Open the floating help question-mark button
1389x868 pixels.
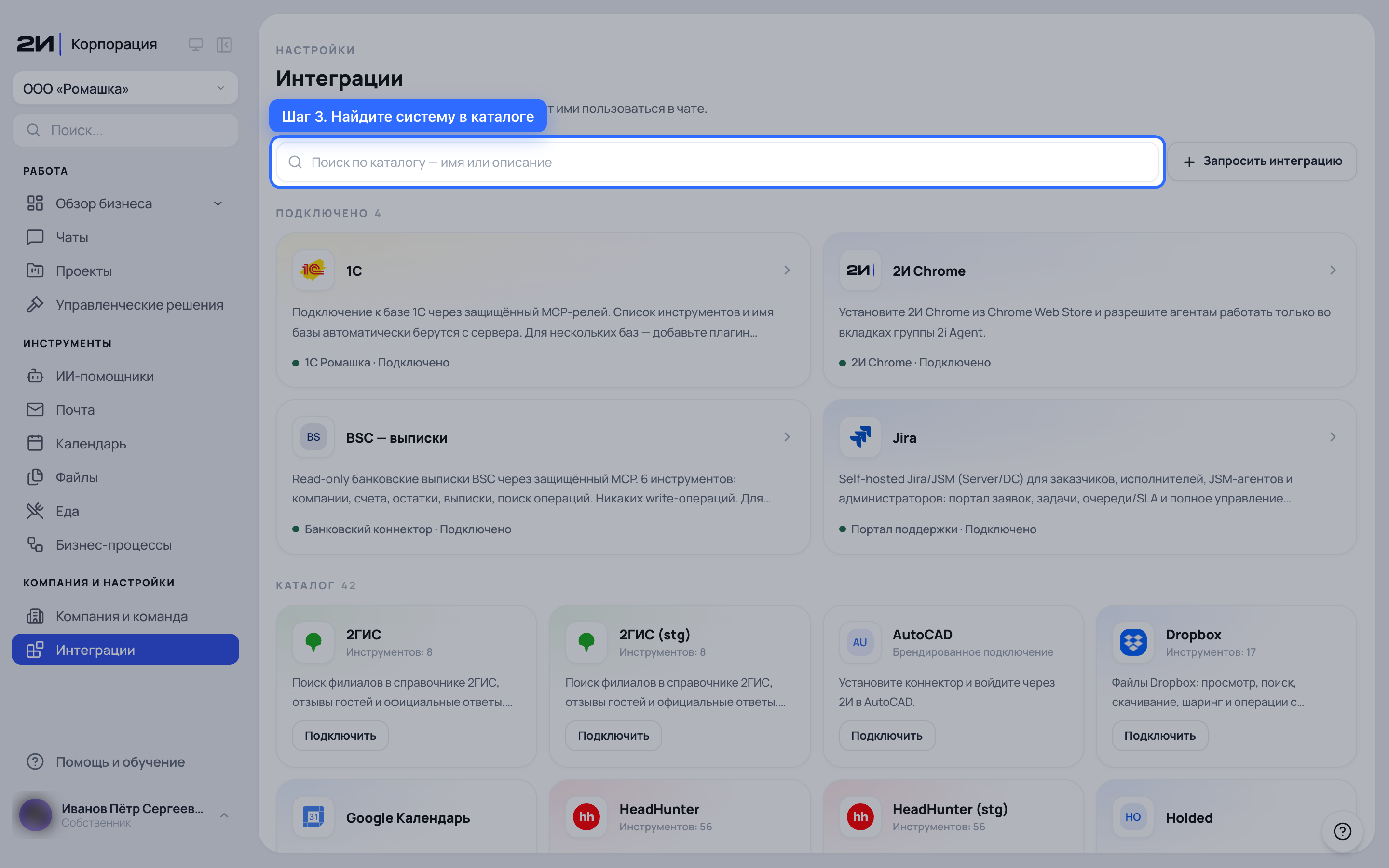point(1342,831)
